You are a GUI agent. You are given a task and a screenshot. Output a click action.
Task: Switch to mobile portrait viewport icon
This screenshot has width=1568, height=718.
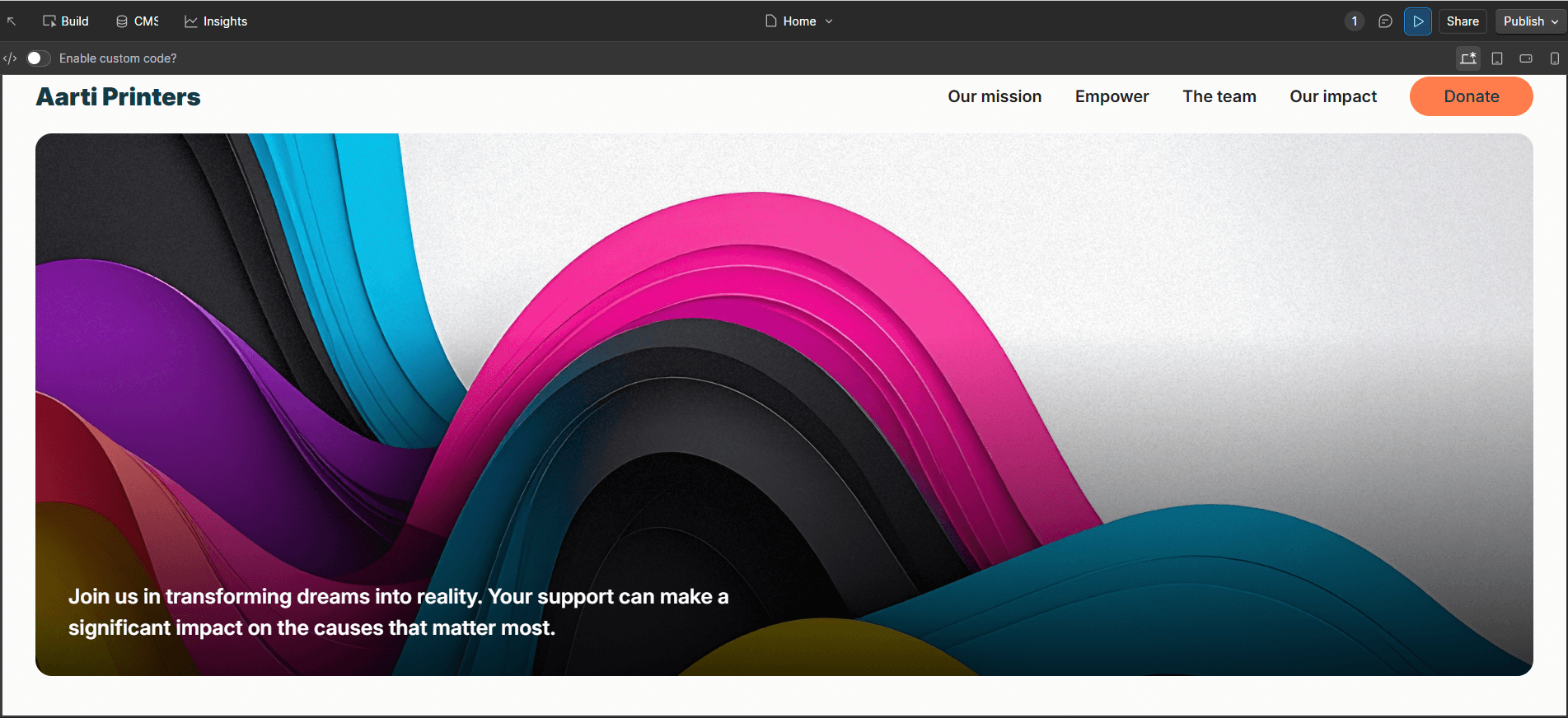click(x=1554, y=58)
